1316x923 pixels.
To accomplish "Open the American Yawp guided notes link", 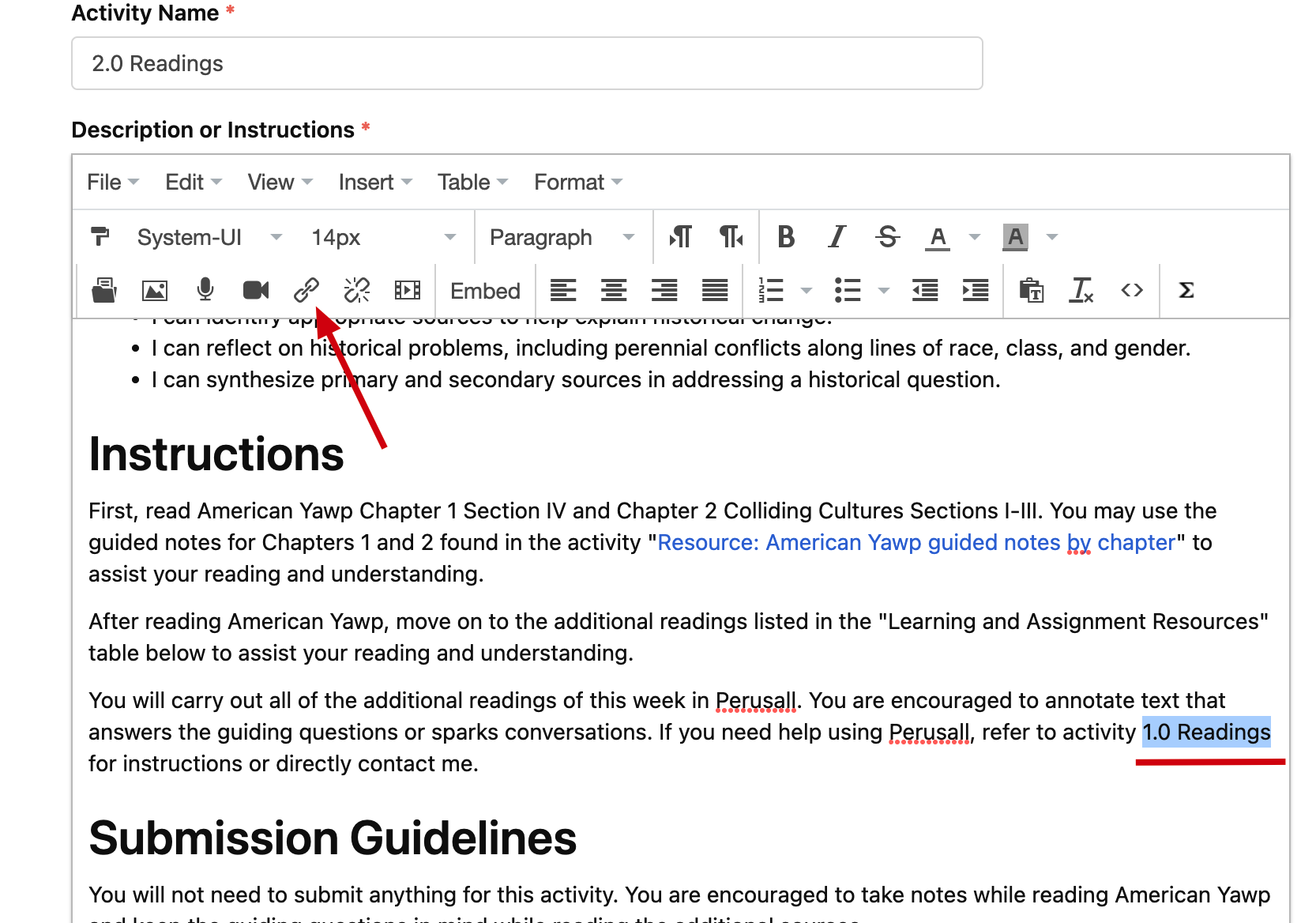I will point(916,542).
